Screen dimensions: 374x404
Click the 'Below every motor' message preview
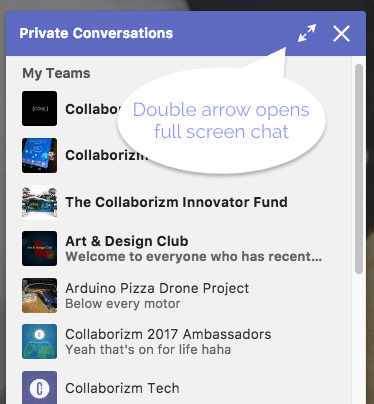point(123,304)
